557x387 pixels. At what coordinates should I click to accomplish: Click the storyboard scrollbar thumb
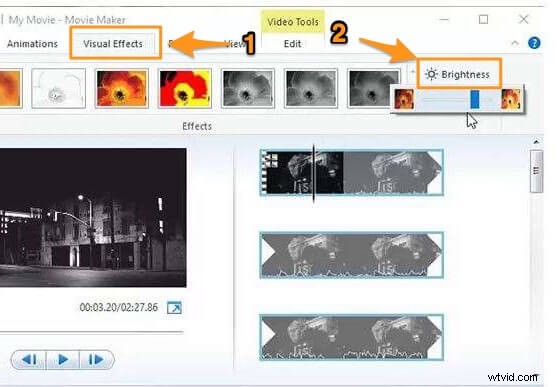point(536,171)
